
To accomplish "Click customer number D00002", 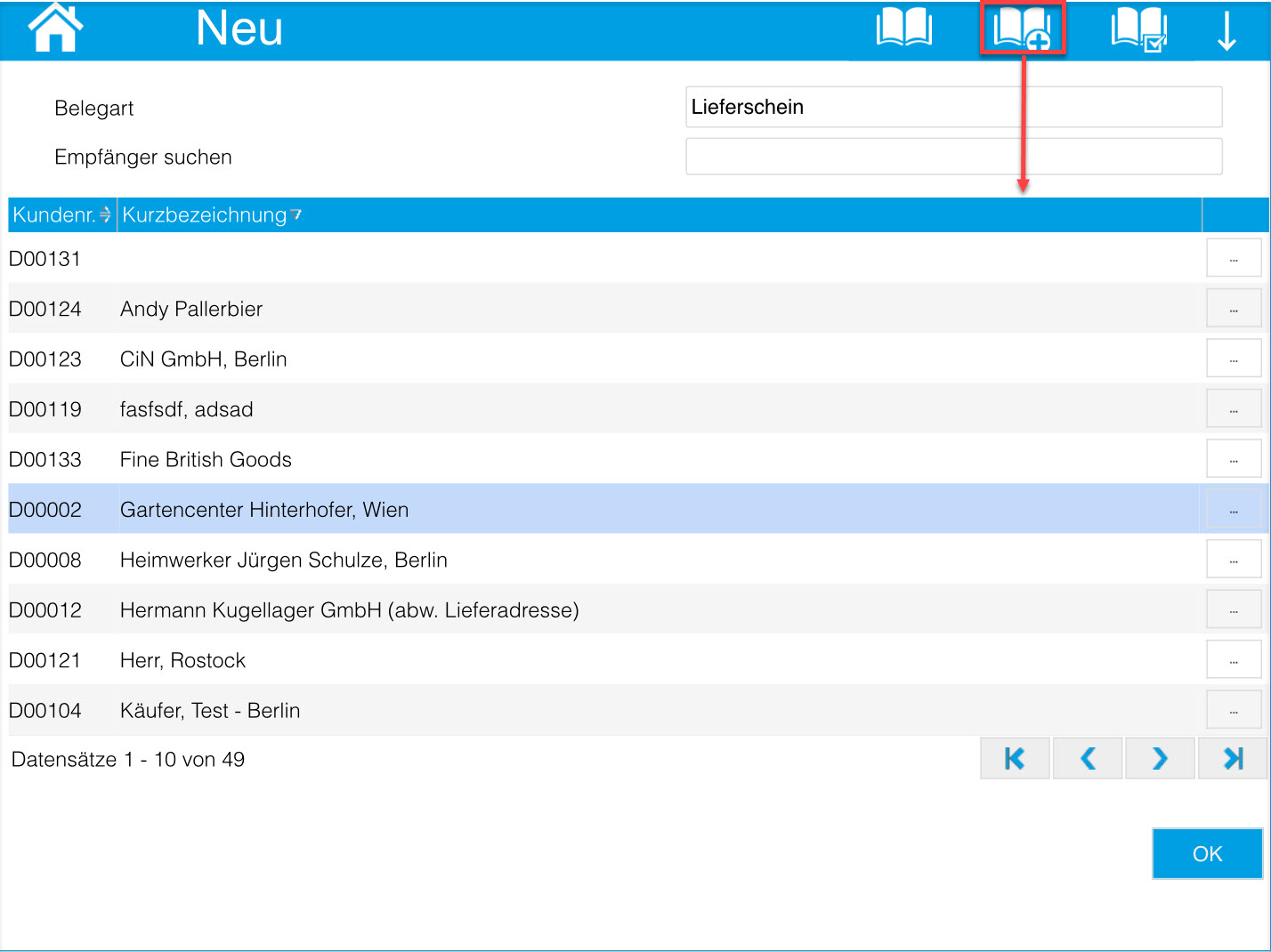I will coord(45,510).
